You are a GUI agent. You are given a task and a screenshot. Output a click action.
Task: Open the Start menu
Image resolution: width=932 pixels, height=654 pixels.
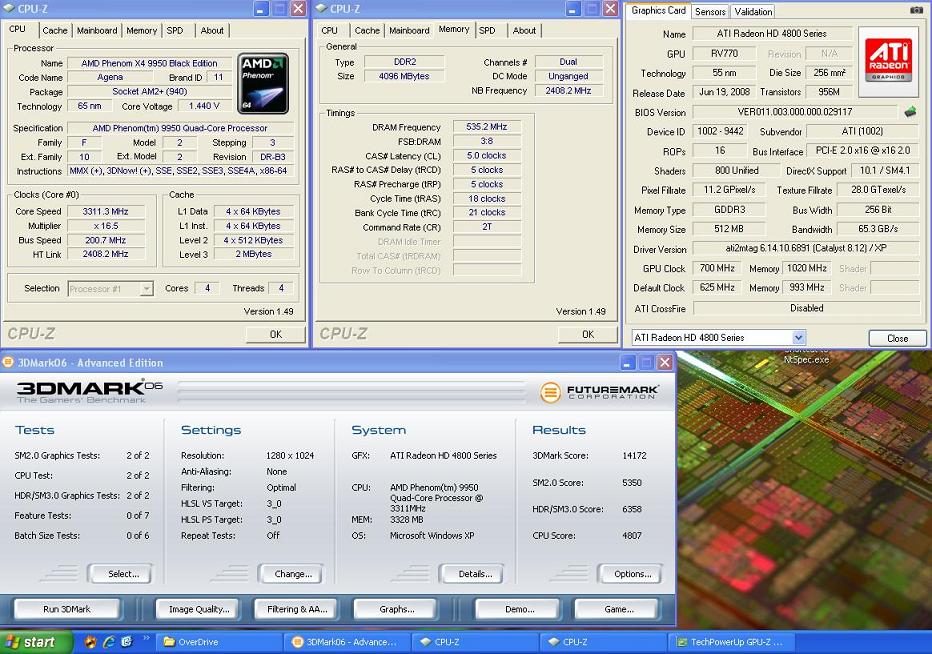(x=36, y=642)
